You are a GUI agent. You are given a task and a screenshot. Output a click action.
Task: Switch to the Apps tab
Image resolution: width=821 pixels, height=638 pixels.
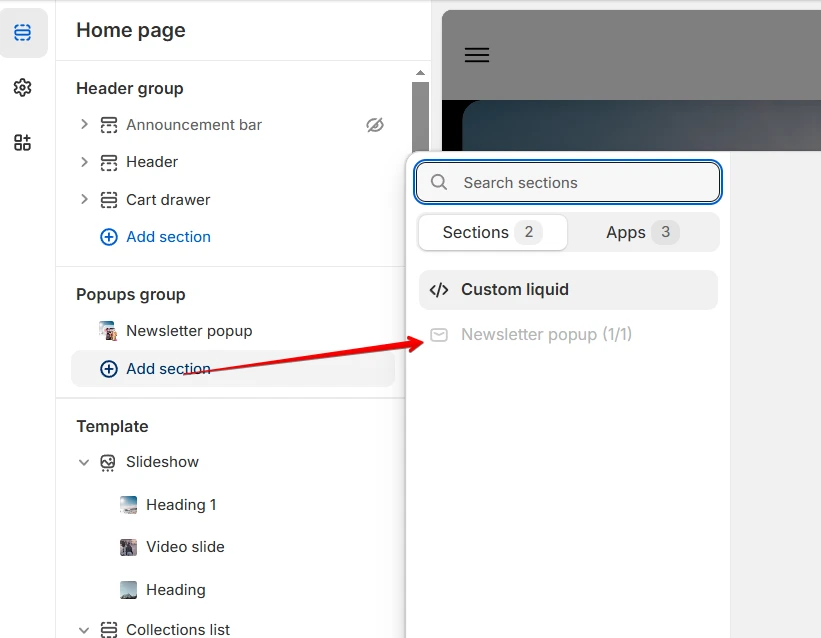(643, 232)
